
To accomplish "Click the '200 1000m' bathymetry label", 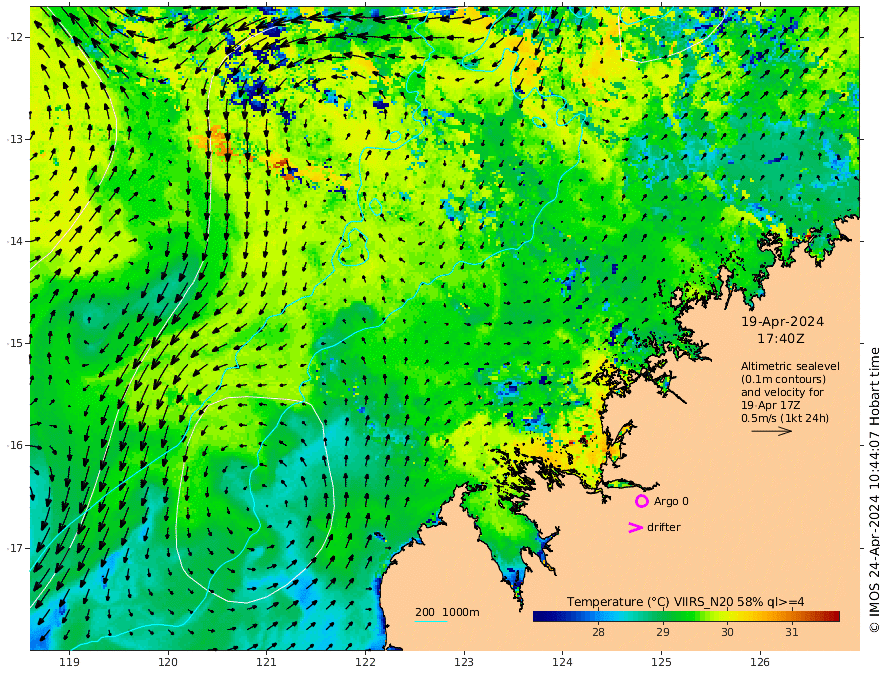I will click(x=447, y=612).
